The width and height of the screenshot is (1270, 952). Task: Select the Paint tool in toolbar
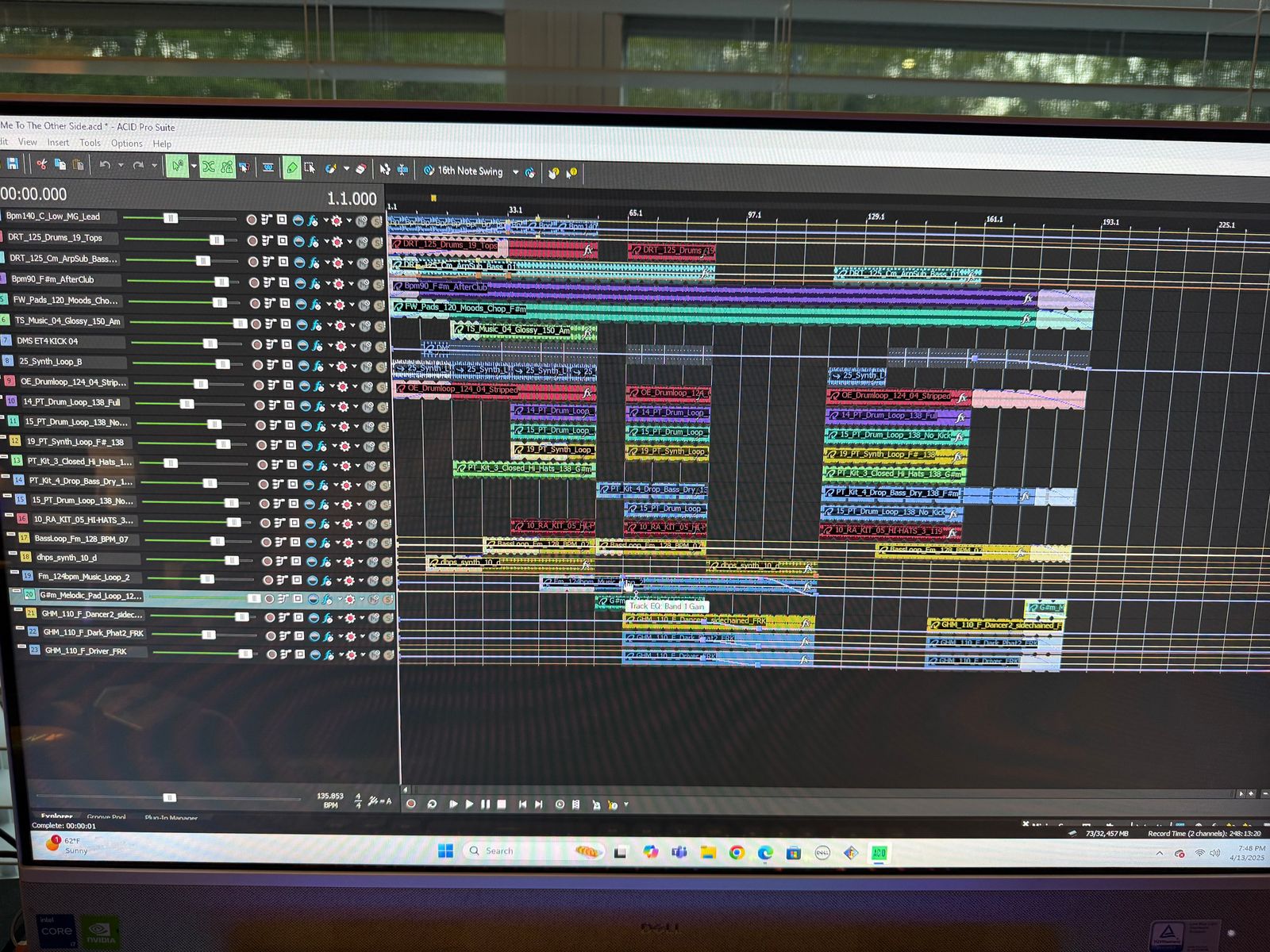330,168
